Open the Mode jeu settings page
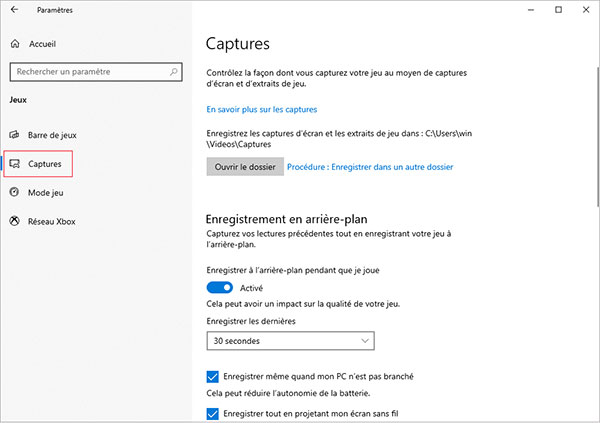This screenshot has width=600, height=423. [x=45, y=192]
